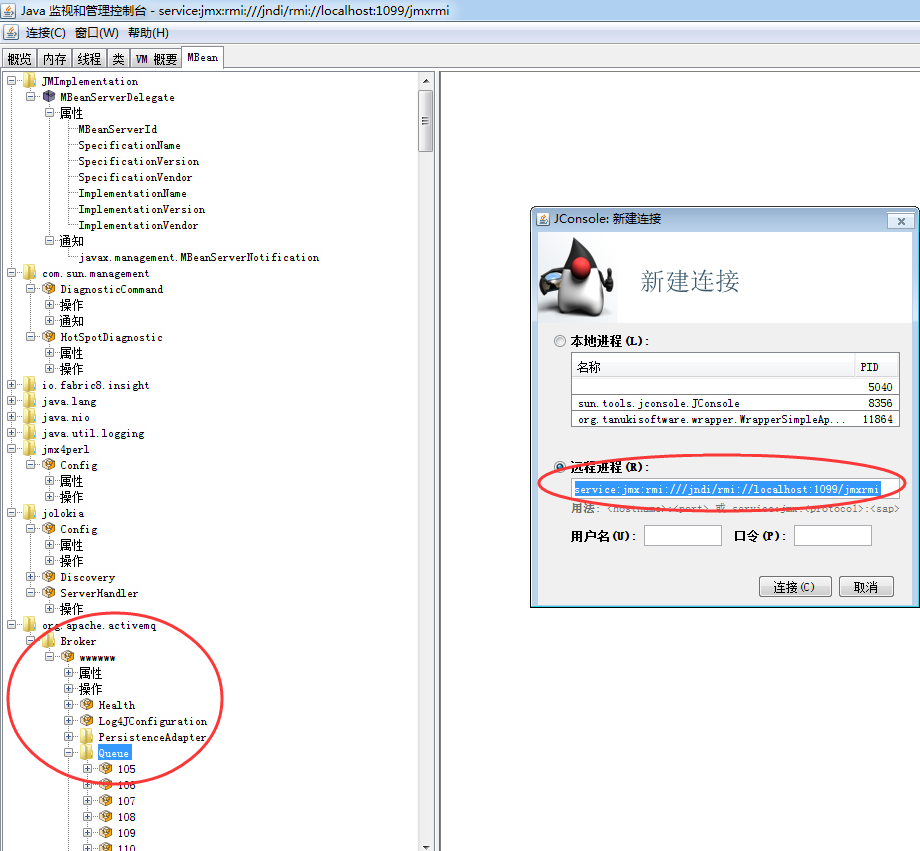
Task: Click the JMImplementation folder icon
Action: [29, 80]
